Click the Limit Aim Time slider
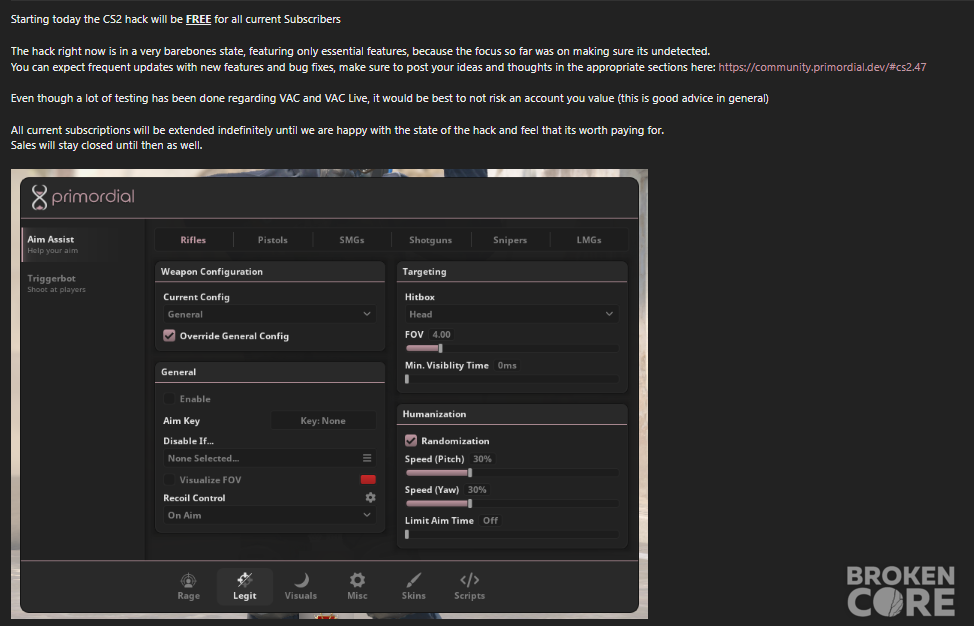The height and width of the screenshot is (626, 974). [511, 534]
